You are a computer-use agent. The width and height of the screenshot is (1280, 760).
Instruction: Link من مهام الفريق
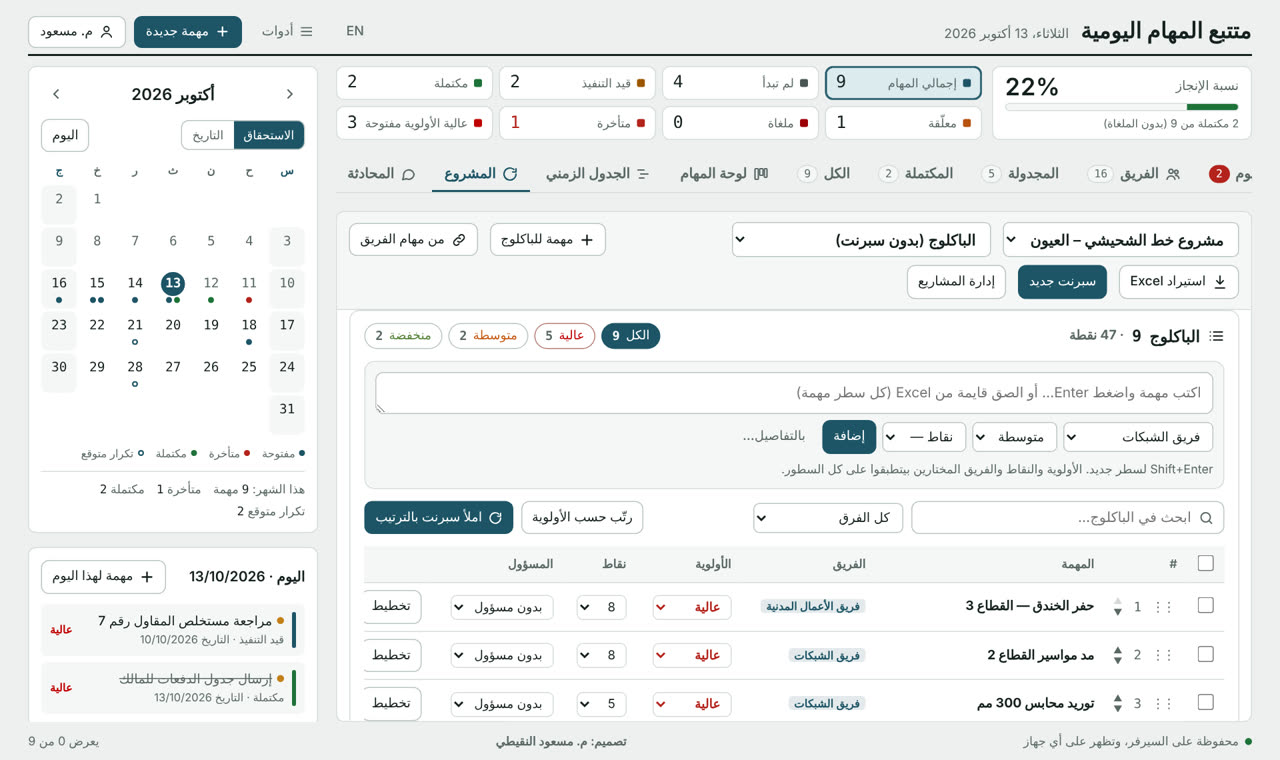pos(413,240)
